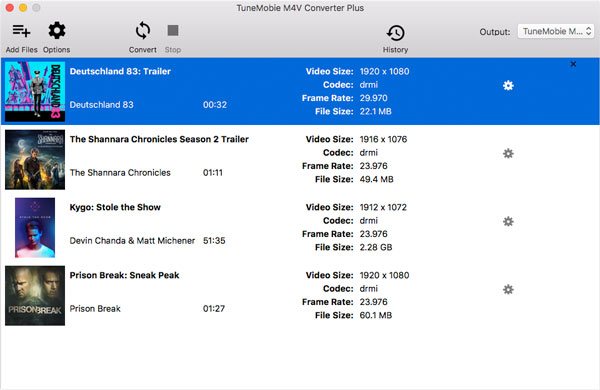This screenshot has width=600, height=390.
Task: Select the Prison Break: Sneak Peak title
Action: click(x=124, y=275)
